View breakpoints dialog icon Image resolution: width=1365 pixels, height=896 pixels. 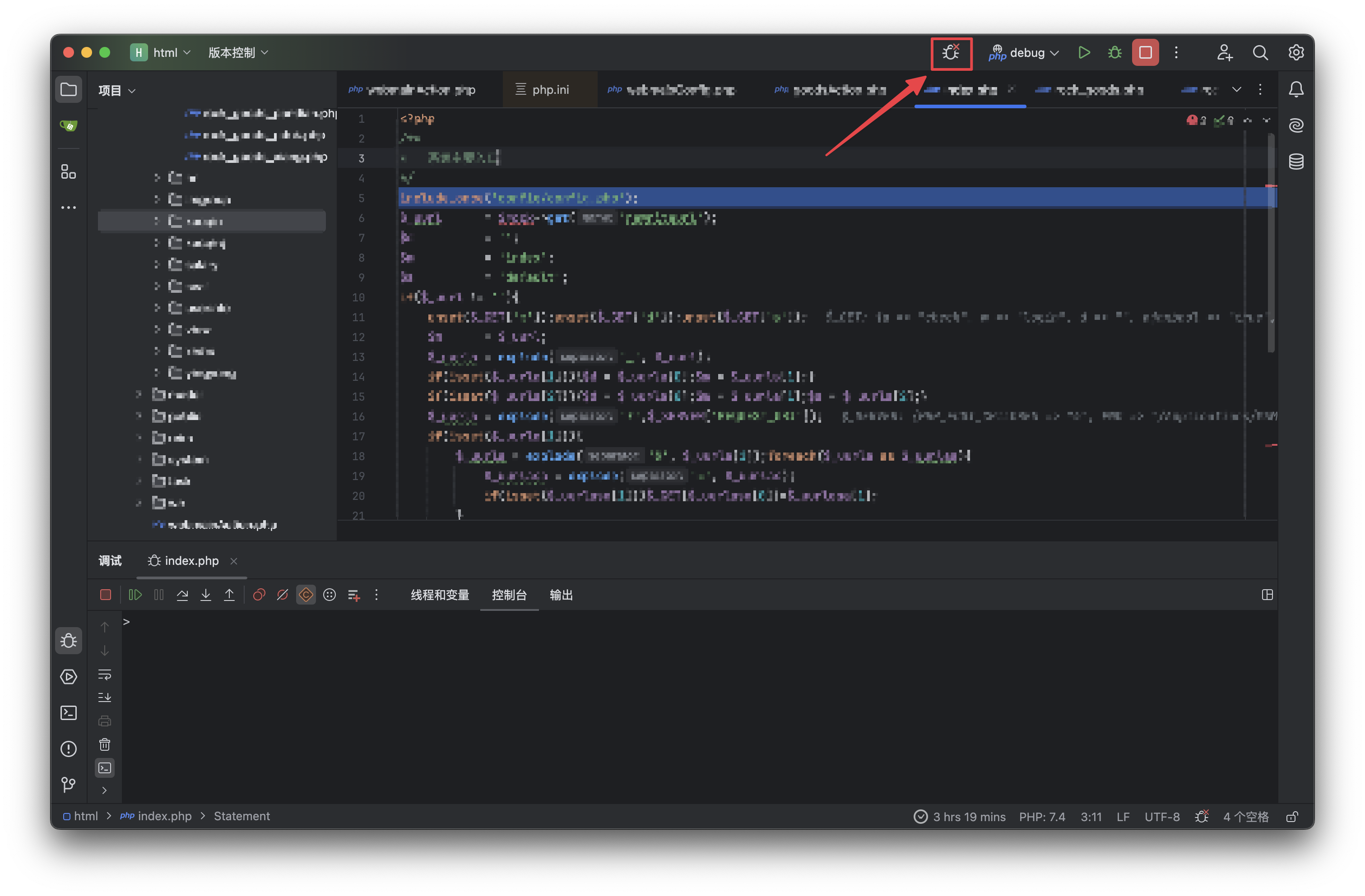pyautogui.click(x=259, y=595)
